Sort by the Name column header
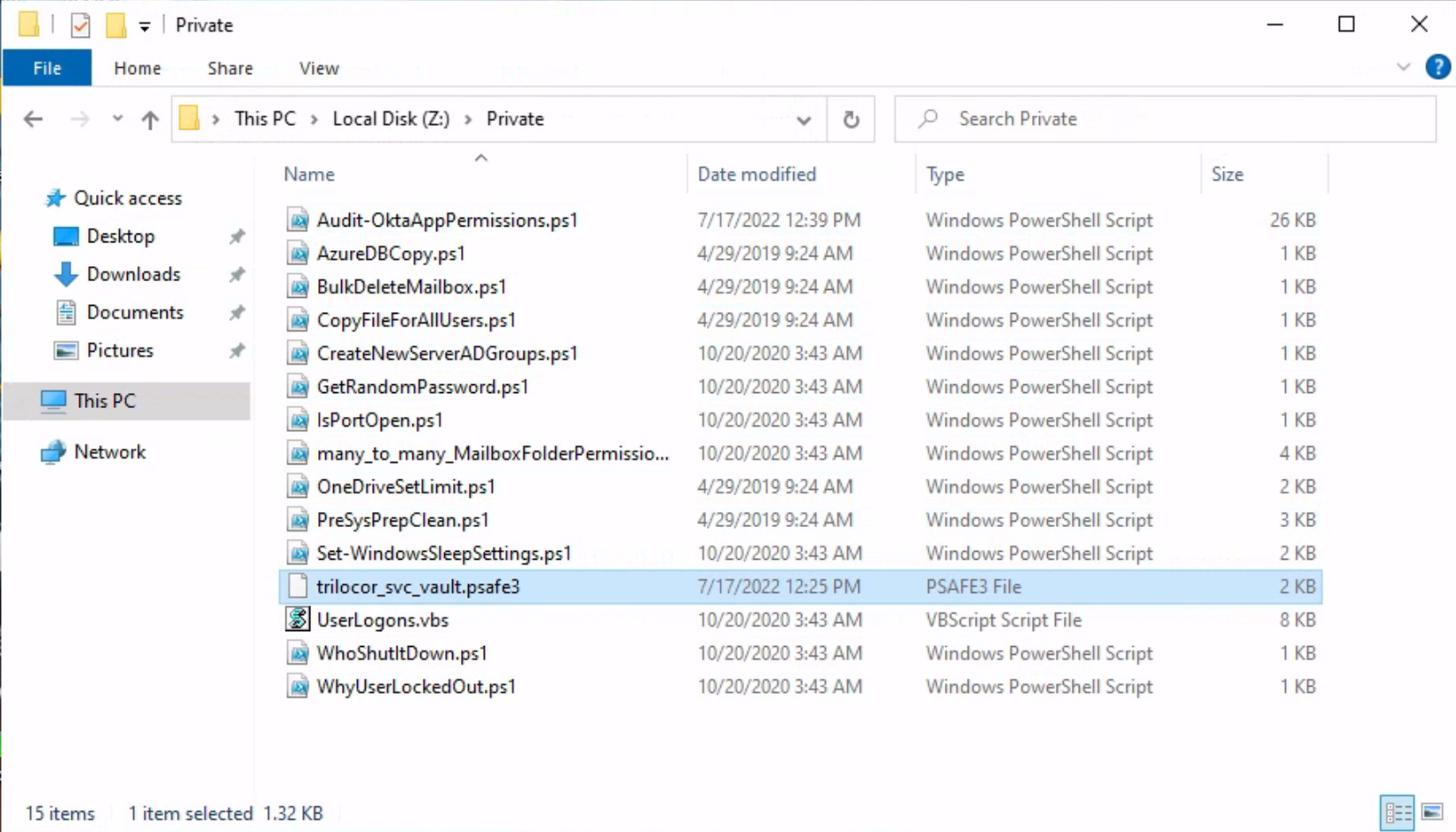 (308, 175)
